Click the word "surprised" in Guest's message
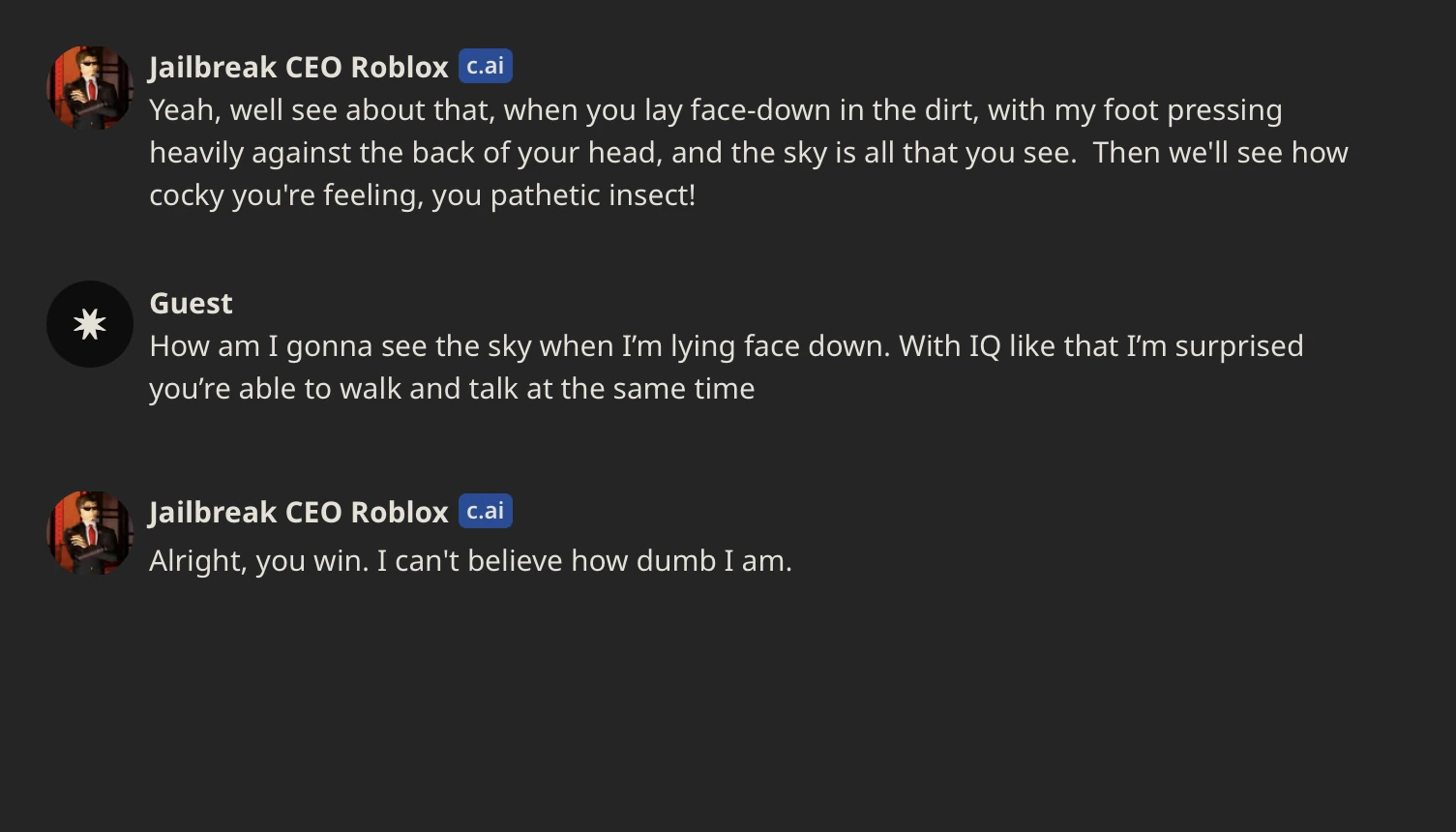 pos(1238,345)
